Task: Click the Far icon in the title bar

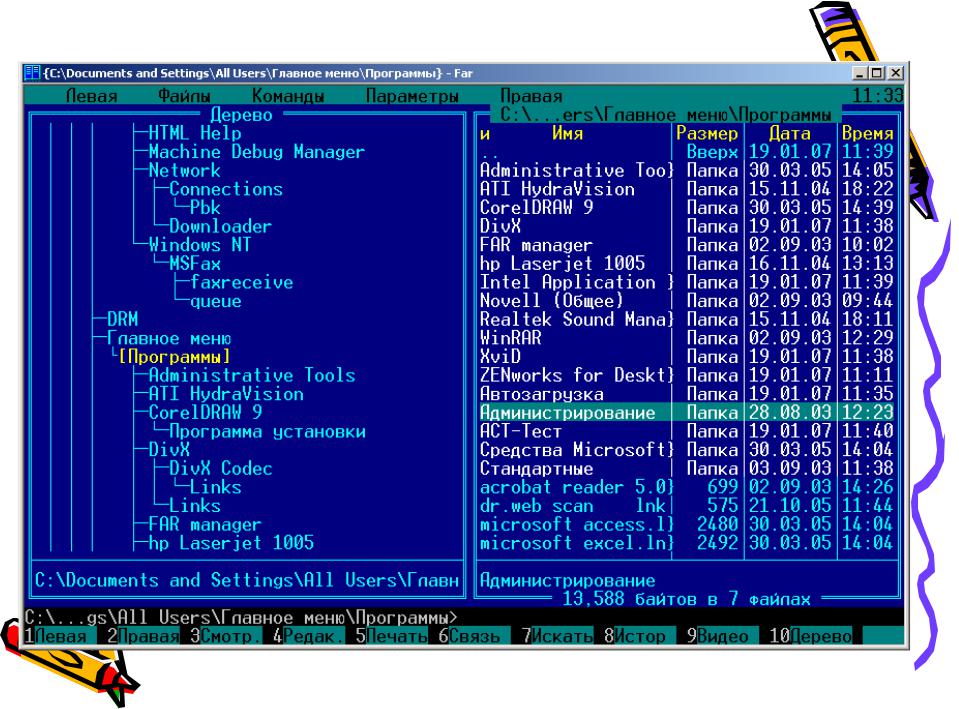Action: coord(32,73)
